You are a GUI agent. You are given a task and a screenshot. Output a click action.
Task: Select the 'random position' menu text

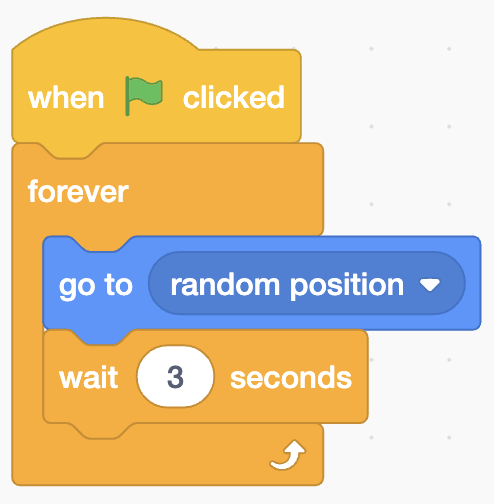pos(287,285)
